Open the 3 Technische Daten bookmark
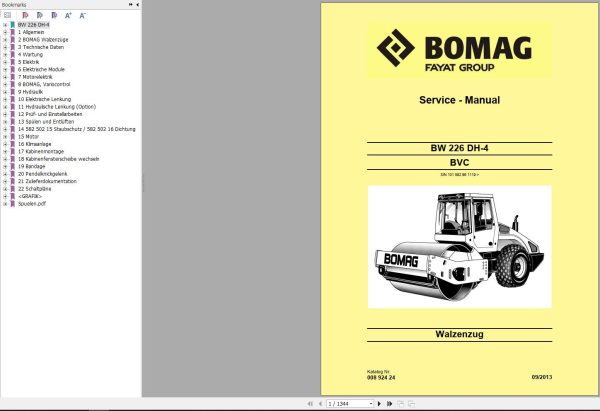 pos(41,47)
